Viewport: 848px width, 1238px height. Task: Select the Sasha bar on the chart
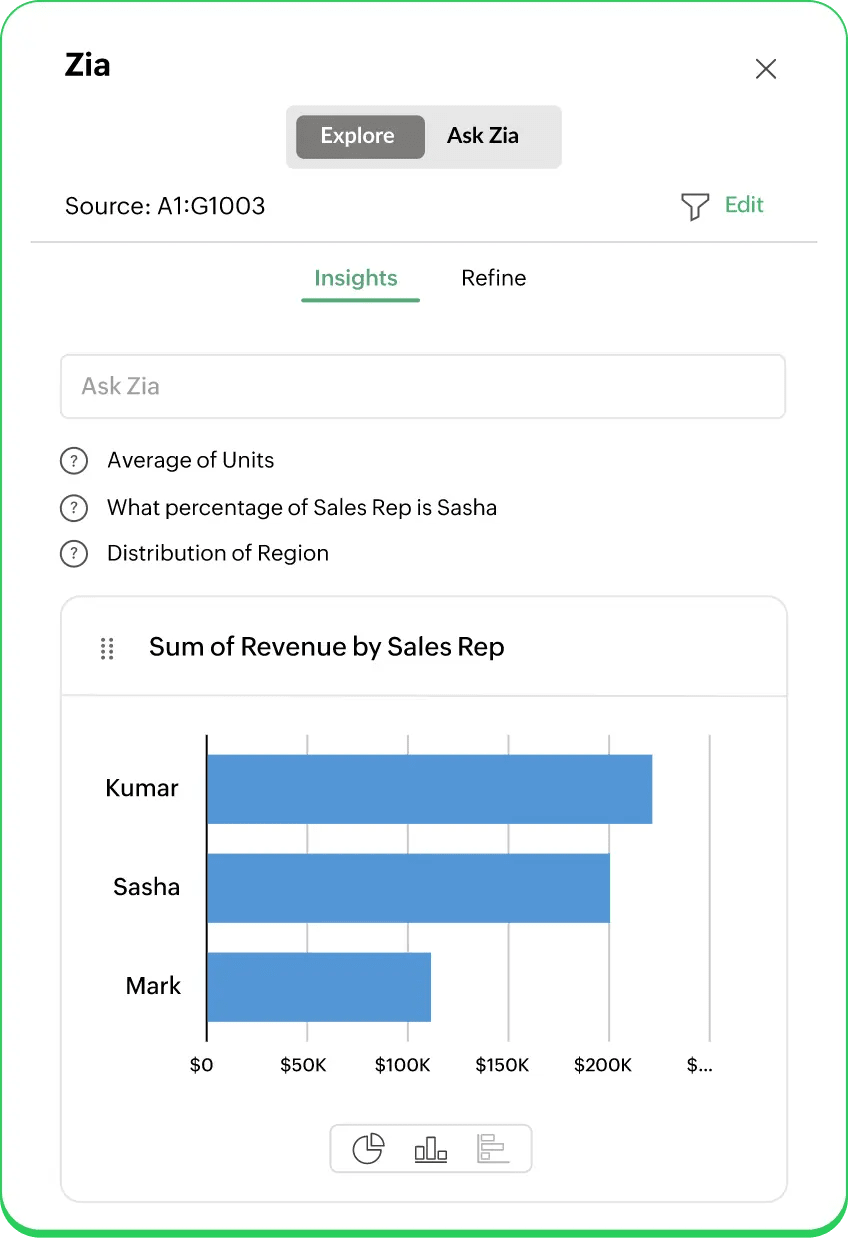[x=408, y=887]
